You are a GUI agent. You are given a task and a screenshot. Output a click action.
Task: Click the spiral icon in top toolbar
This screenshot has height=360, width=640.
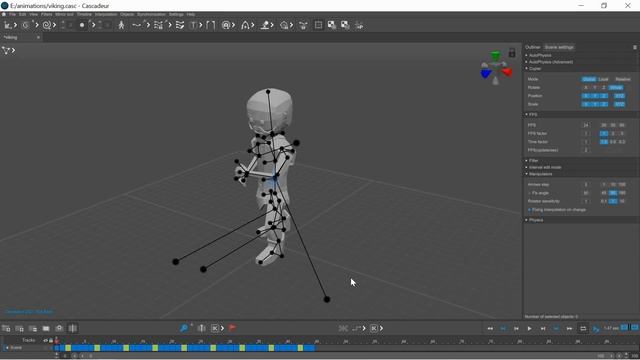pyautogui.click(x=47, y=25)
